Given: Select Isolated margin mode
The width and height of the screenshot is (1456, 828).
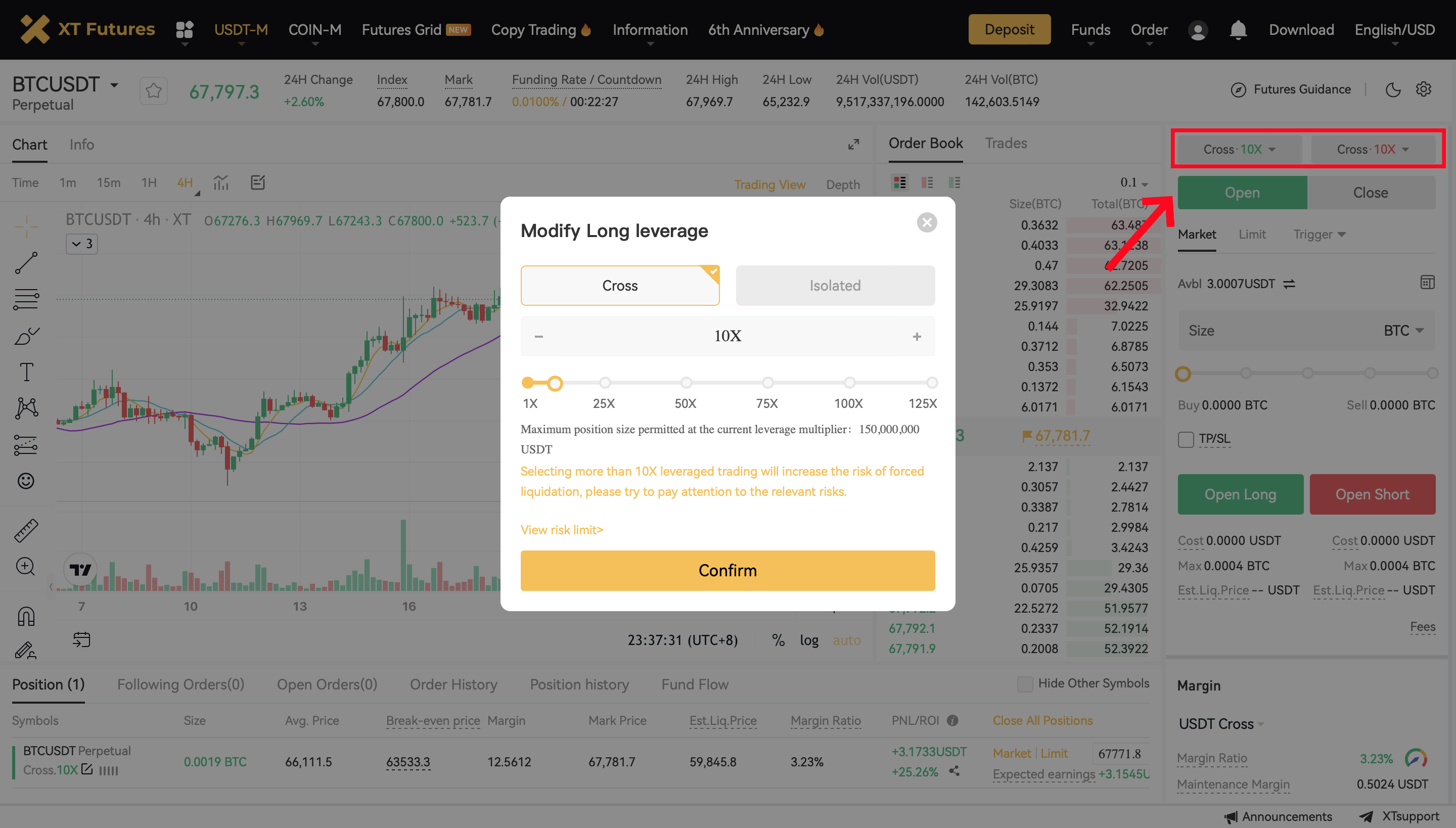Looking at the screenshot, I should 835,286.
